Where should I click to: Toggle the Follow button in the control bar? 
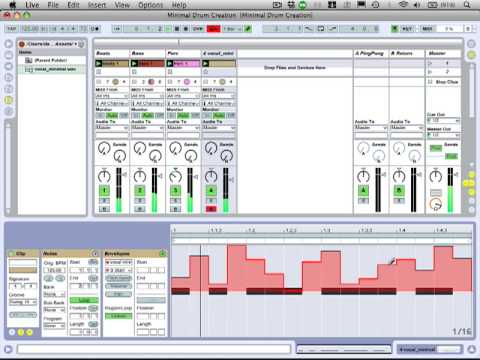tap(117, 29)
